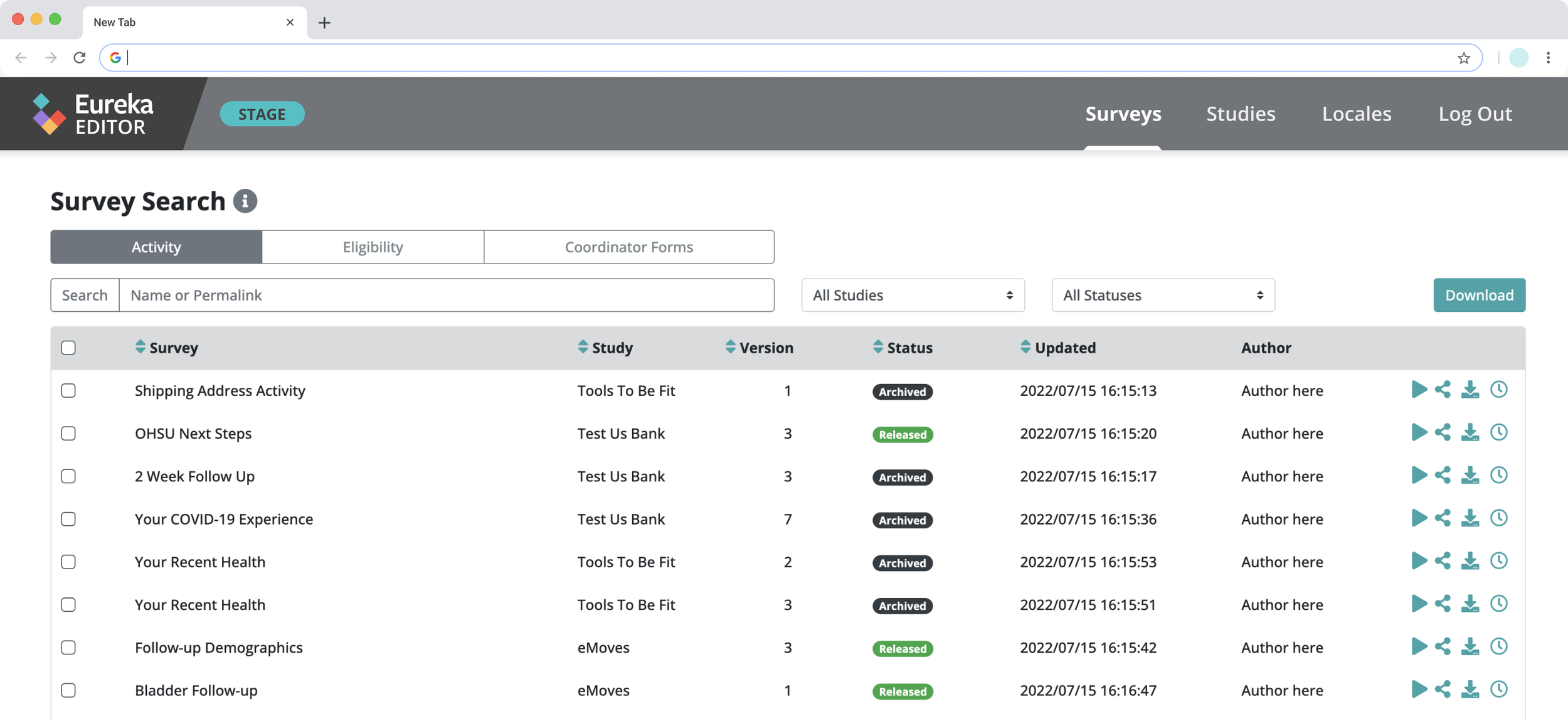Tick the select-all checkbox in table header
The image size is (1568, 721).
(68, 348)
